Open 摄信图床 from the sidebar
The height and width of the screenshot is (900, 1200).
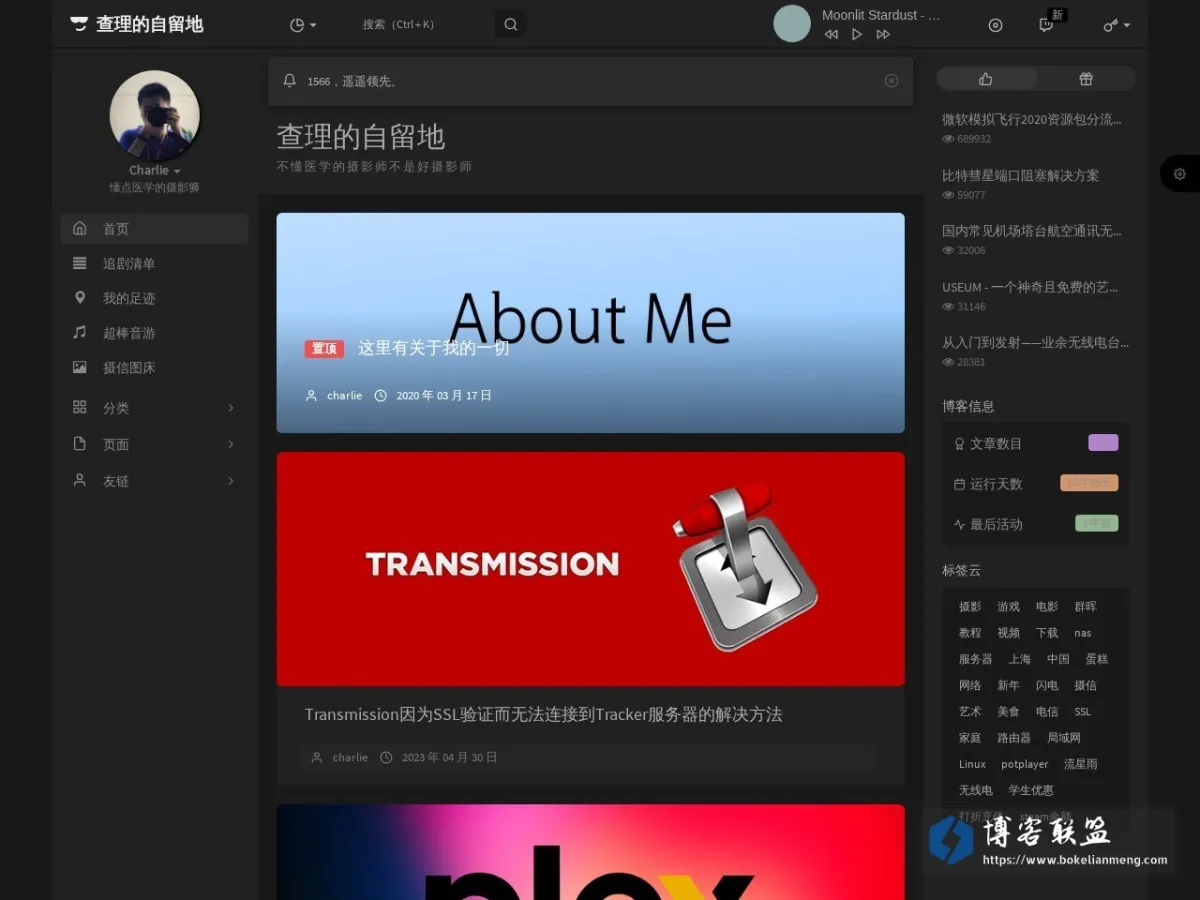[x=155, y=368]
